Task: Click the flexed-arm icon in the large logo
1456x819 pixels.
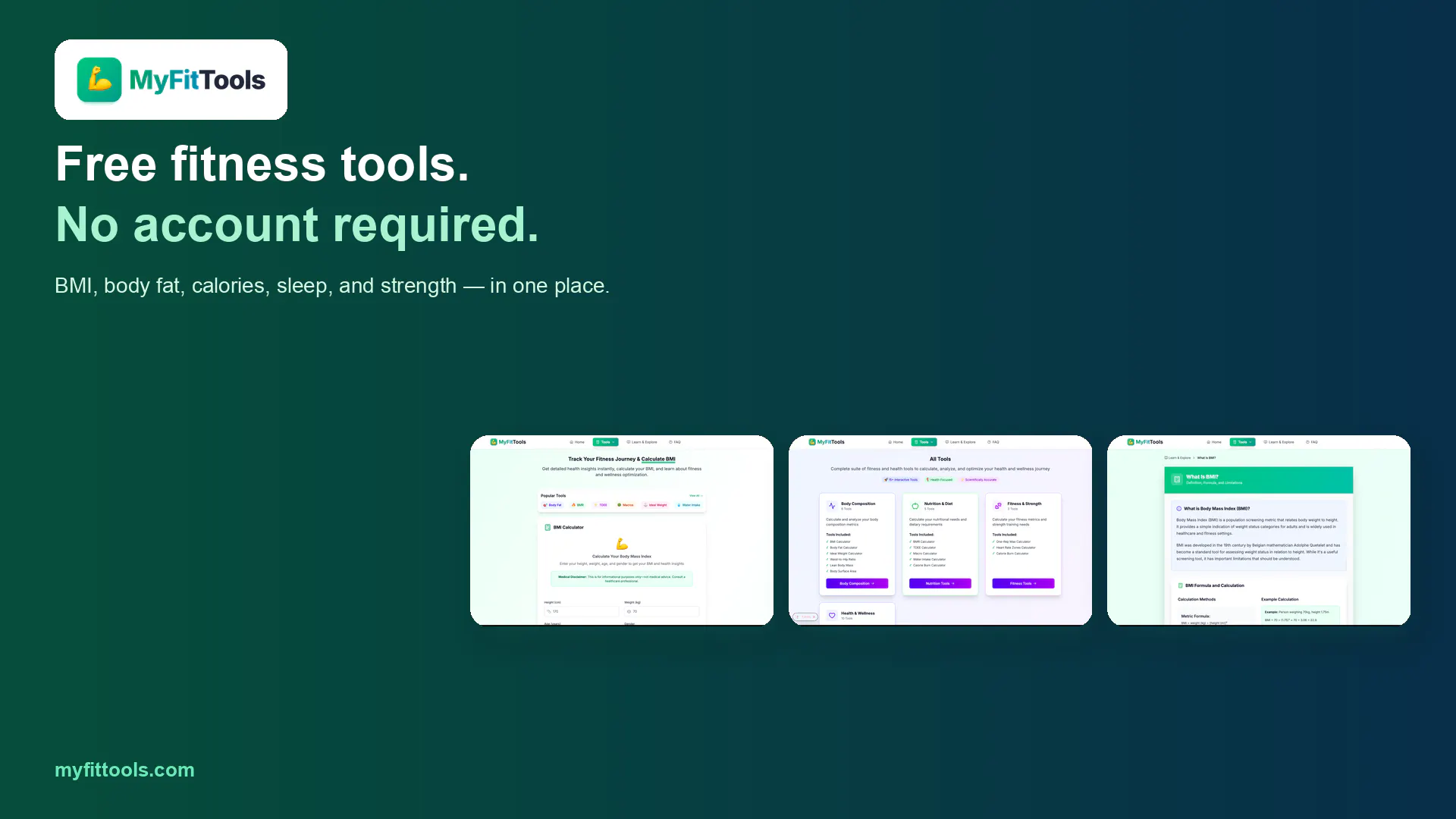Action: pos(99,80)
